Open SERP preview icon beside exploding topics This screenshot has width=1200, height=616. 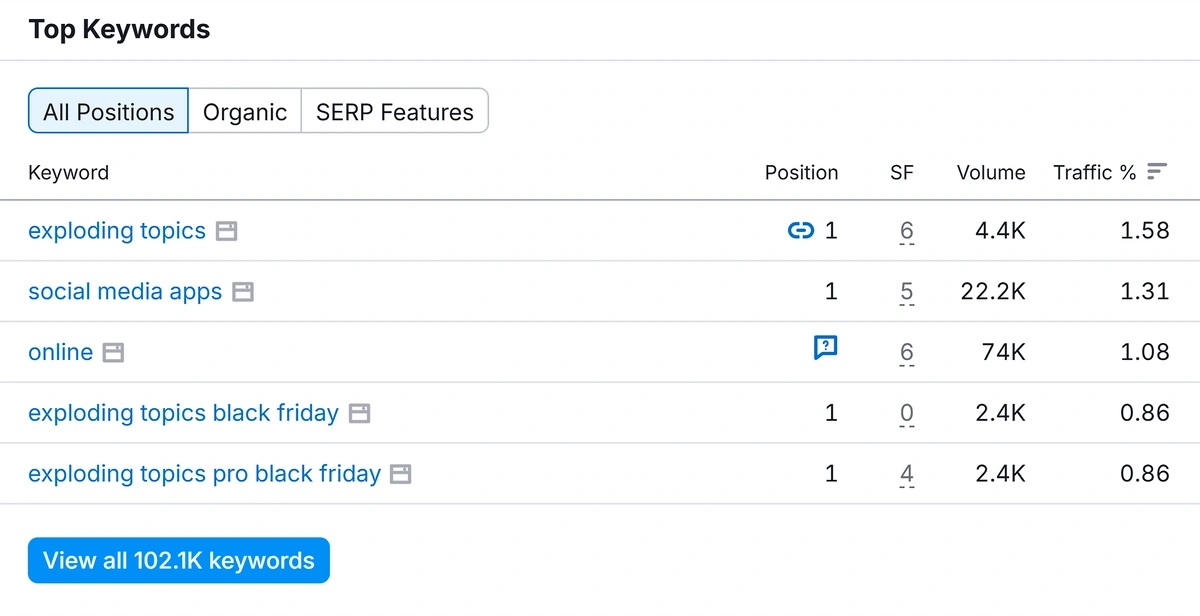pos(227,232)
